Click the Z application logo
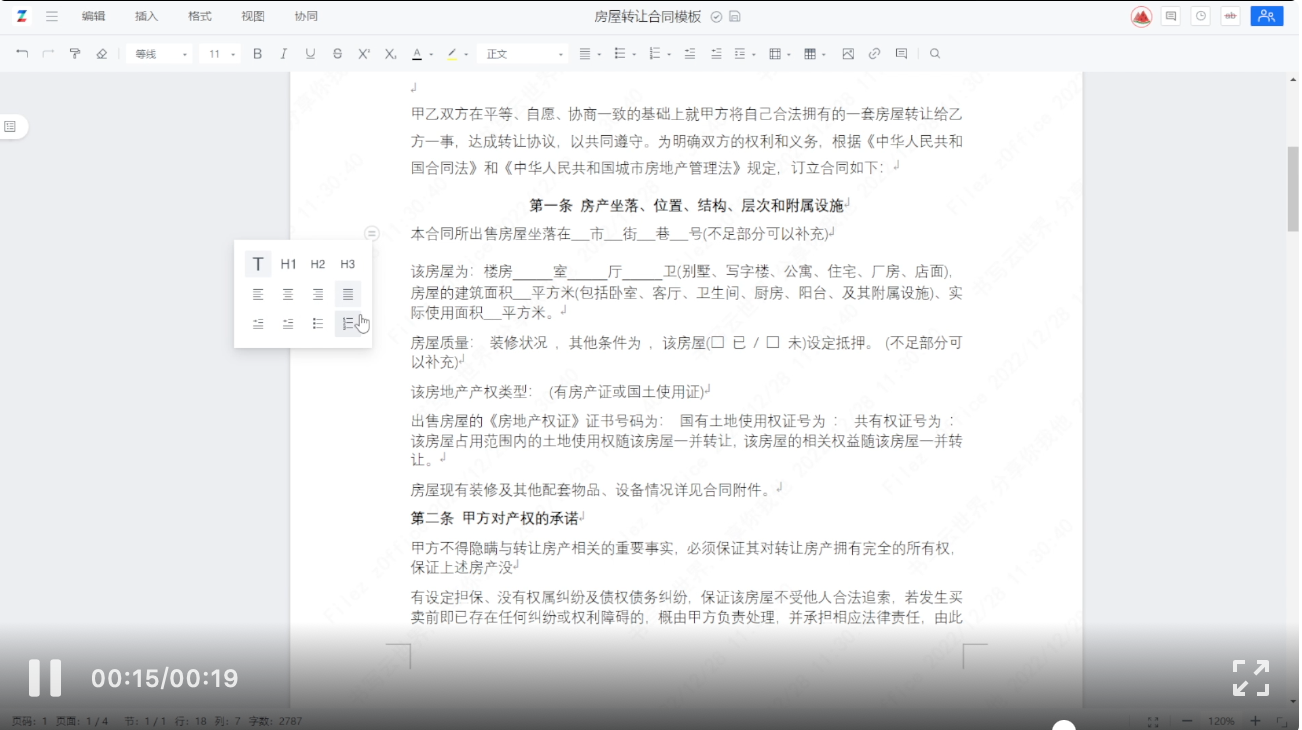 tap(22, 16)
